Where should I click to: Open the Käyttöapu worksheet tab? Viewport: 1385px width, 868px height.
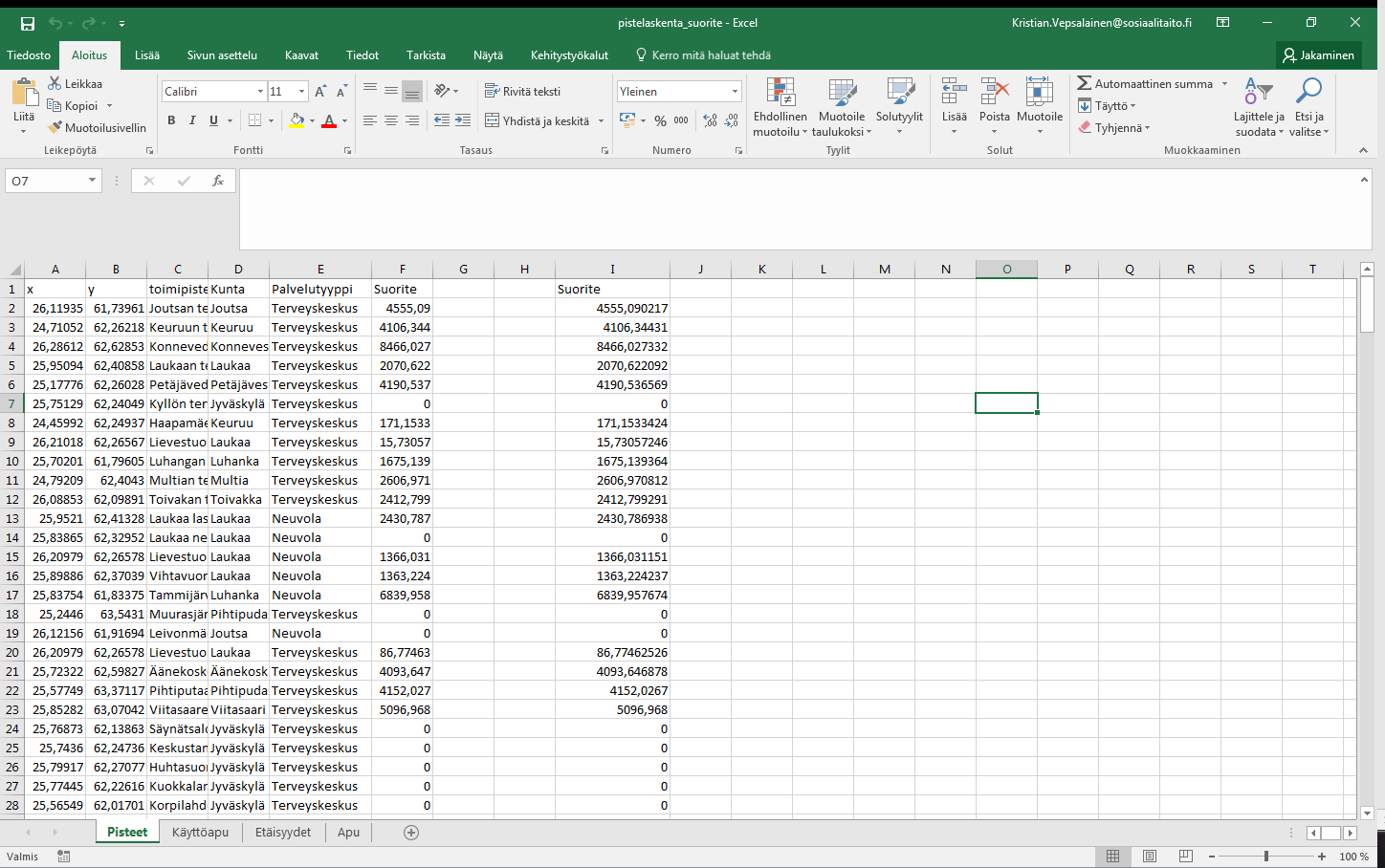(x=200, y=833)
